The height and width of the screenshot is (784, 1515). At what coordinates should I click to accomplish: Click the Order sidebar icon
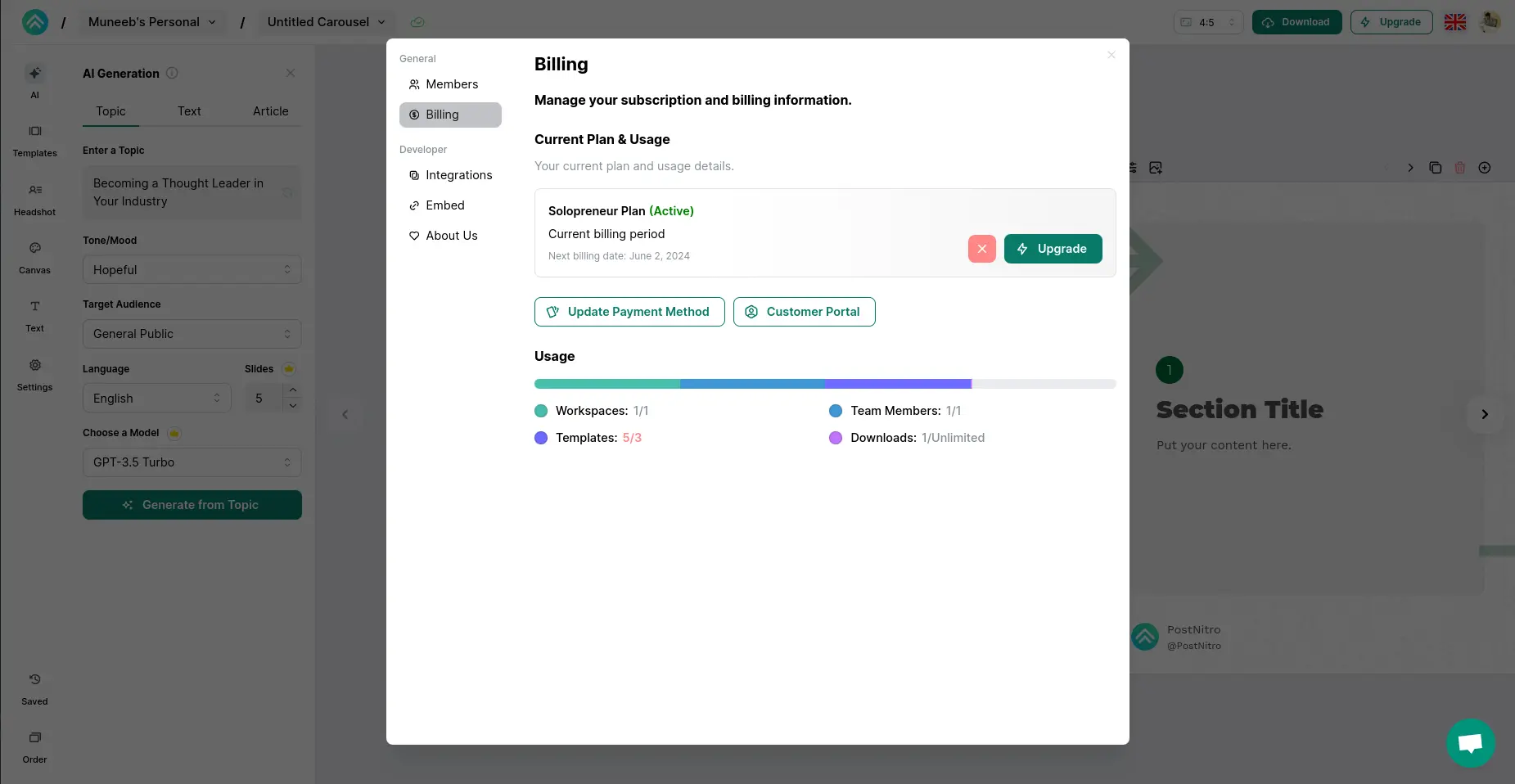coord(34,747)
